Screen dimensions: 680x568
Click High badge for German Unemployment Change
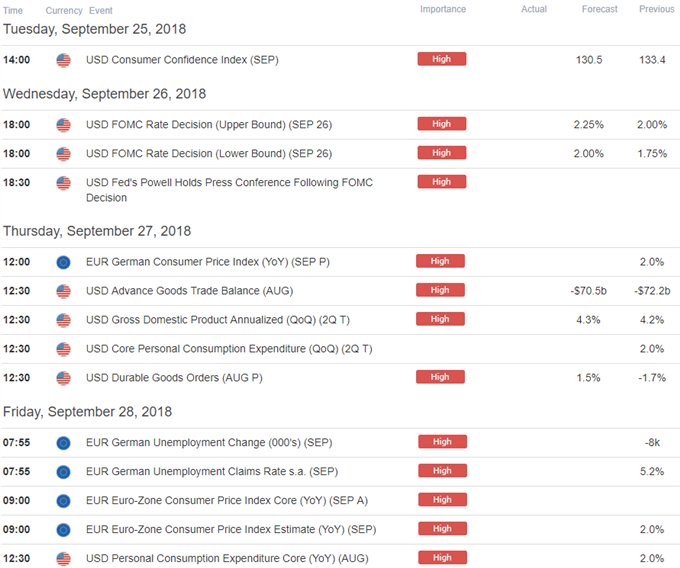pos(443,442)
